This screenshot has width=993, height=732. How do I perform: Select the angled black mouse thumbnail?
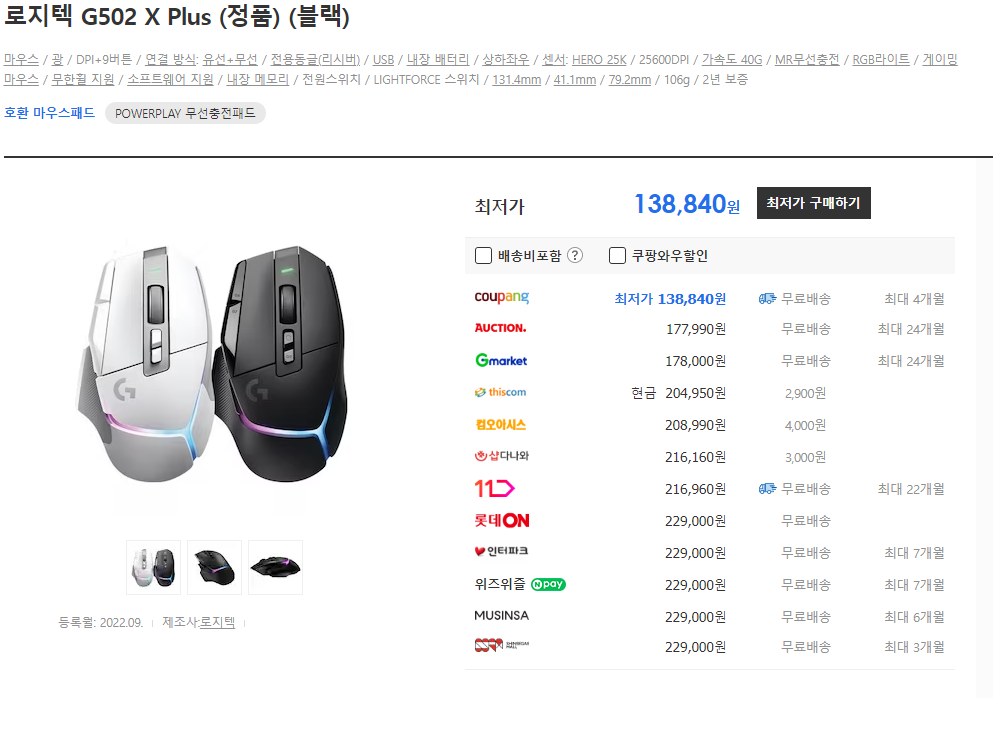(215, 567)
